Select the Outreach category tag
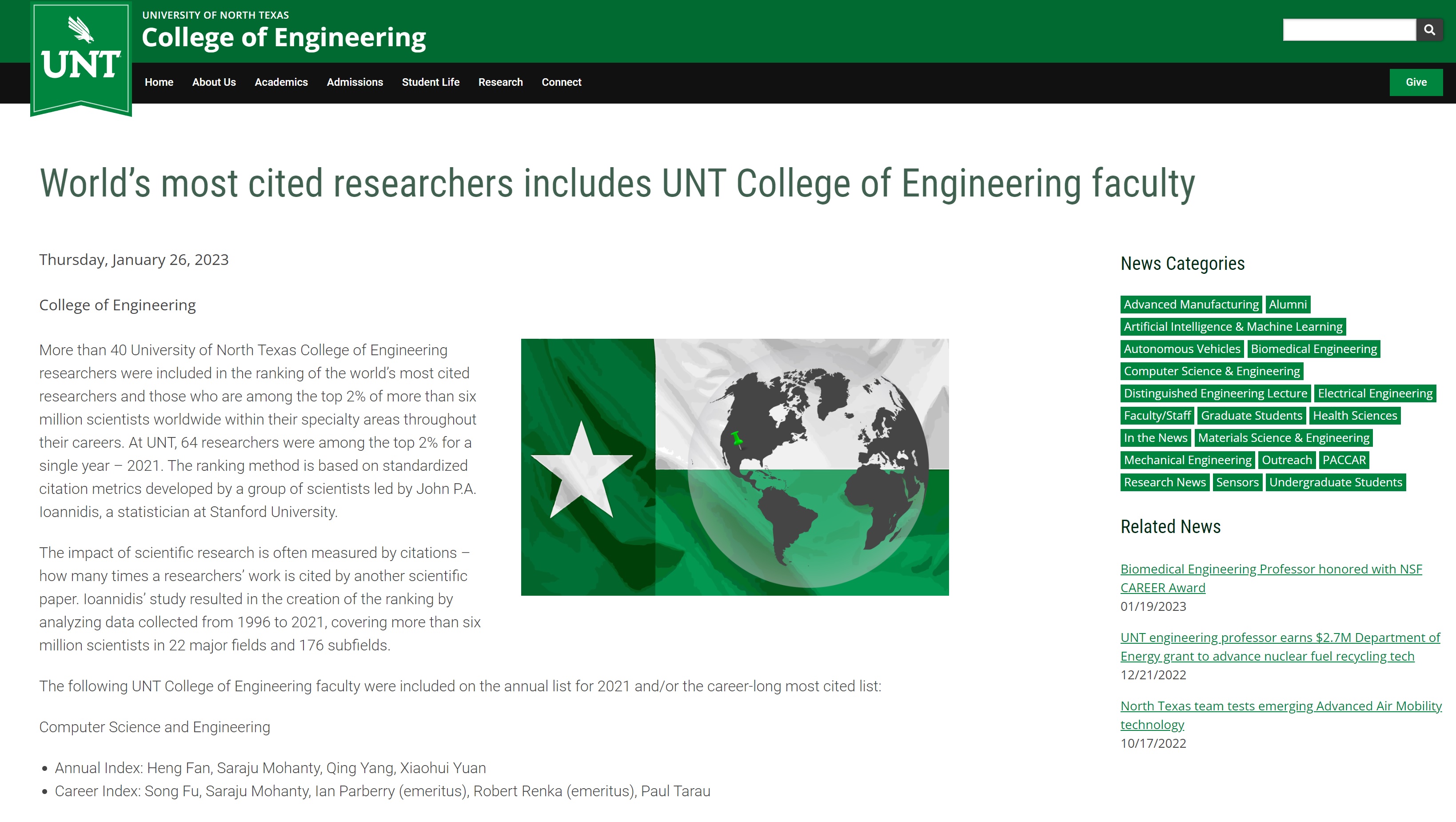 point(1286,460)
